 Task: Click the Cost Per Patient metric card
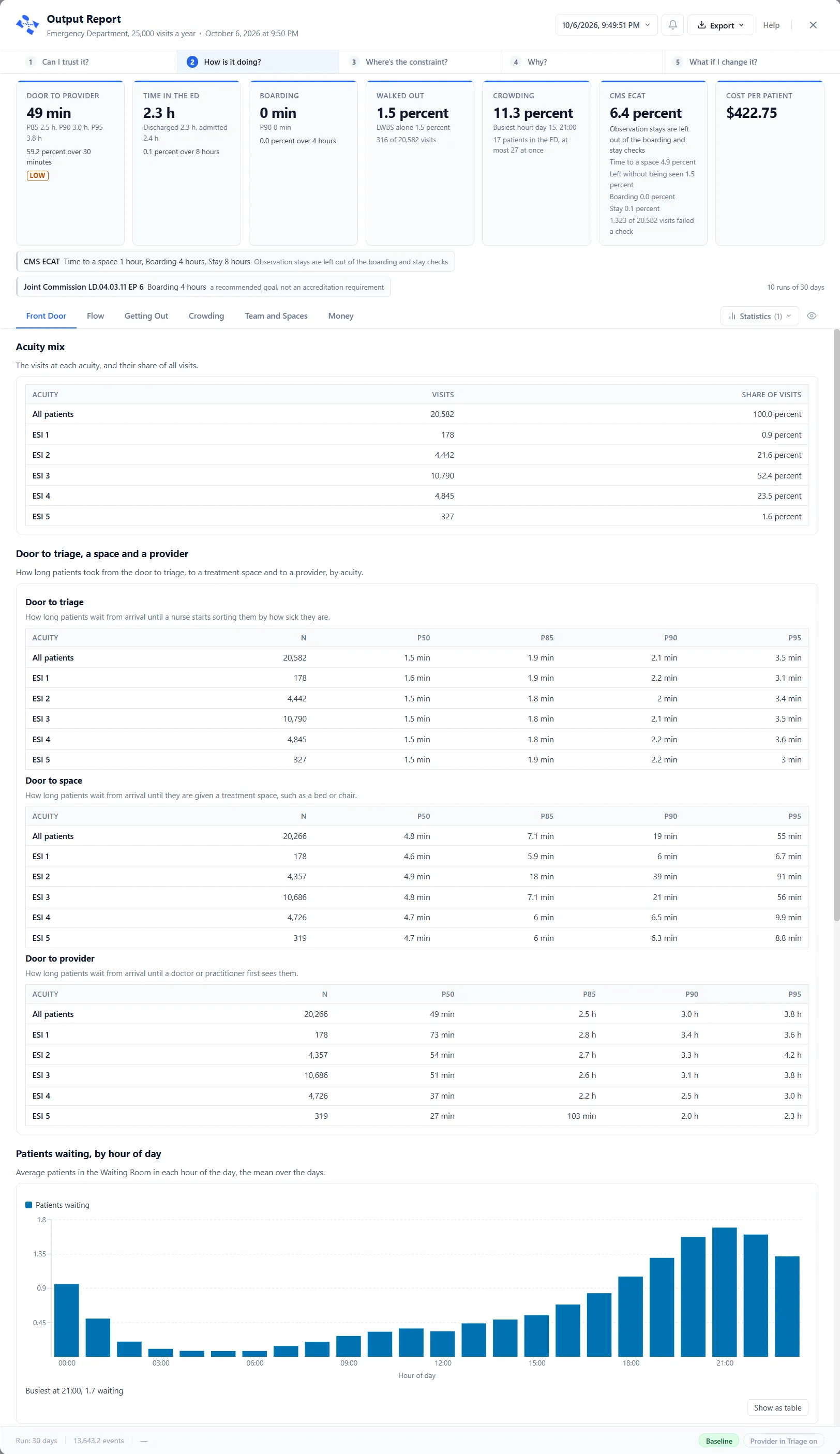pos(770,163)
